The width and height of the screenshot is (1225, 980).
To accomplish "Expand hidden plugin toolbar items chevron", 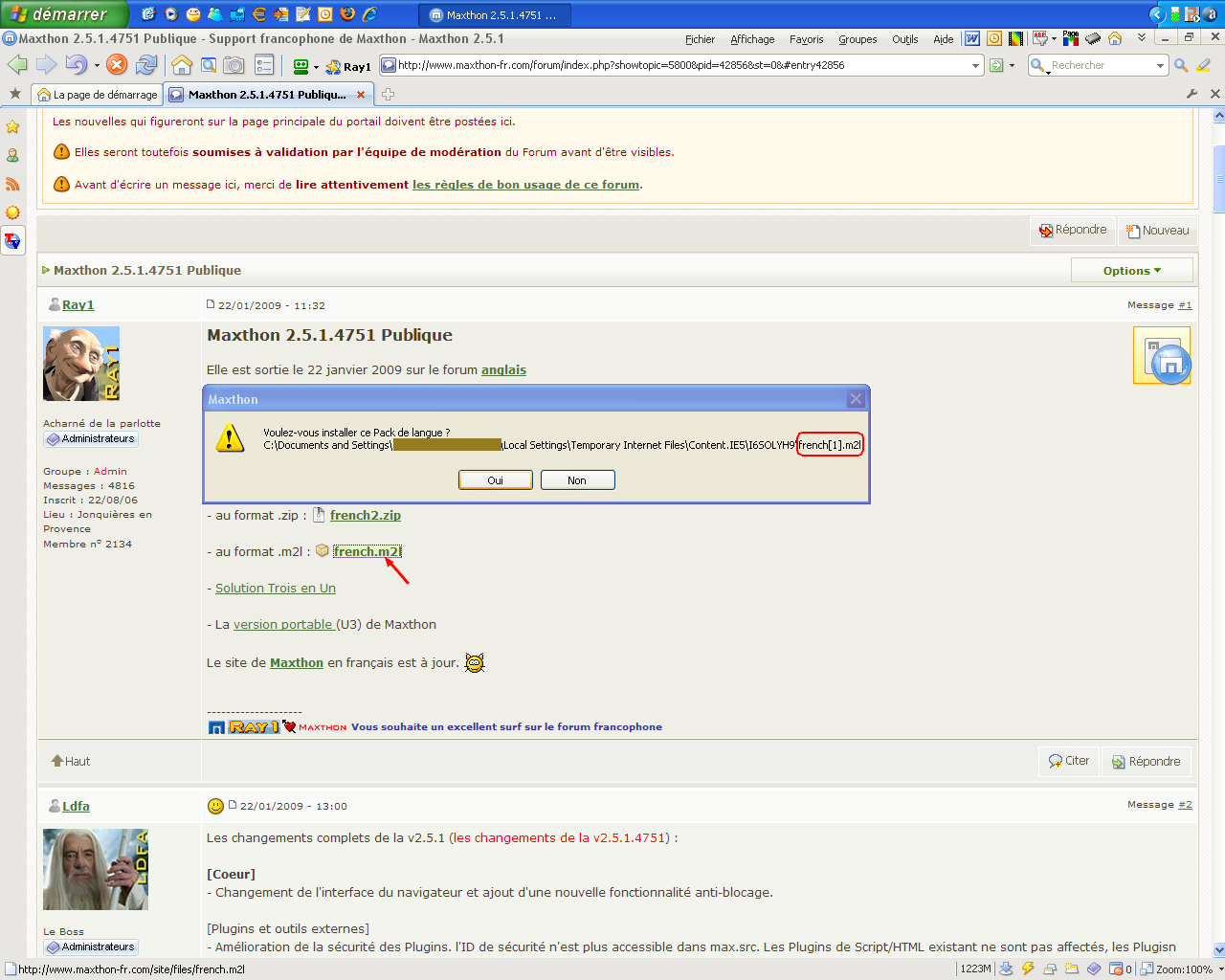I will (x=1142, y=38).
